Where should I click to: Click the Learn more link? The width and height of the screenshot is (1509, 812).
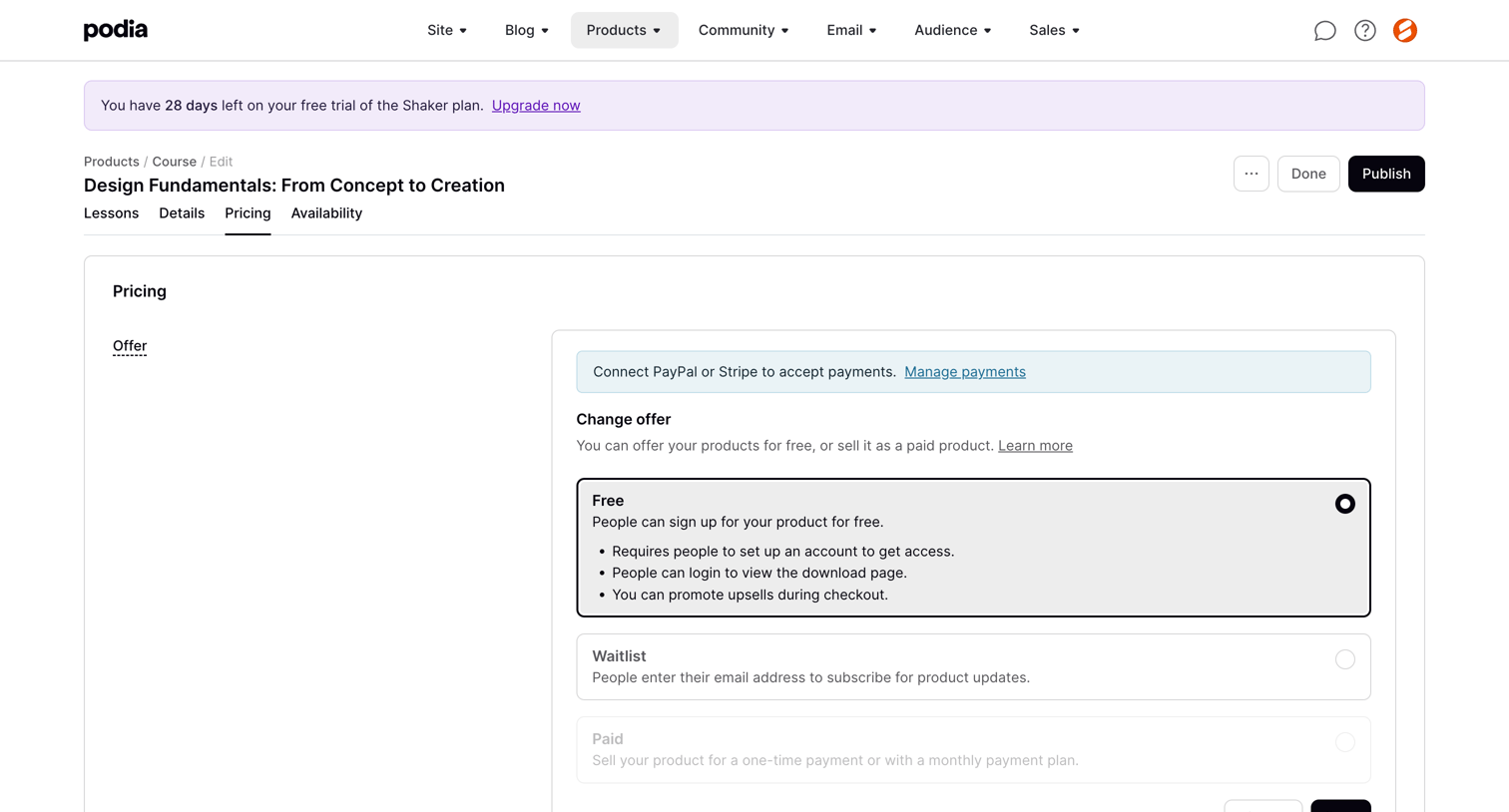(1035, 446)
